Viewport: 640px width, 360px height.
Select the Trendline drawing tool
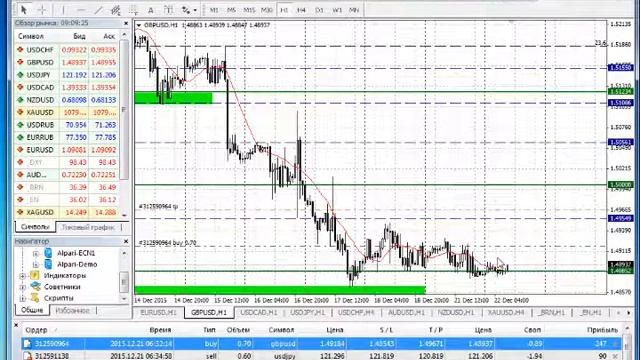point(98,9)
